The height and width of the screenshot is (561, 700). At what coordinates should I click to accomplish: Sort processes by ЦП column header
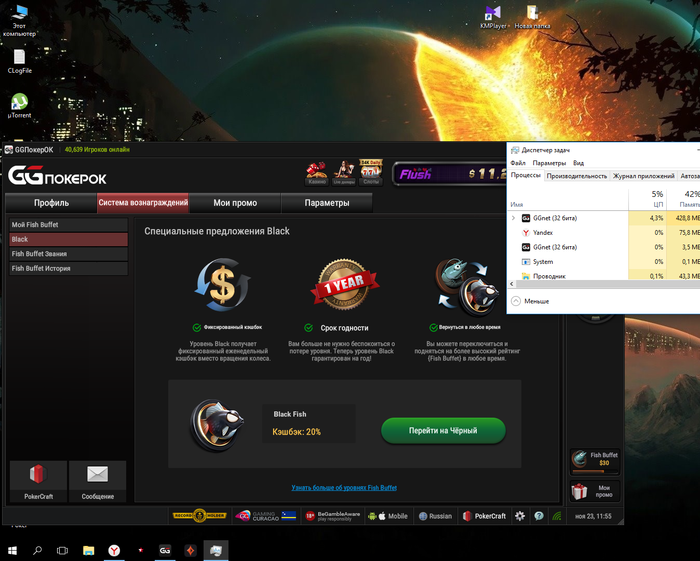647,199
